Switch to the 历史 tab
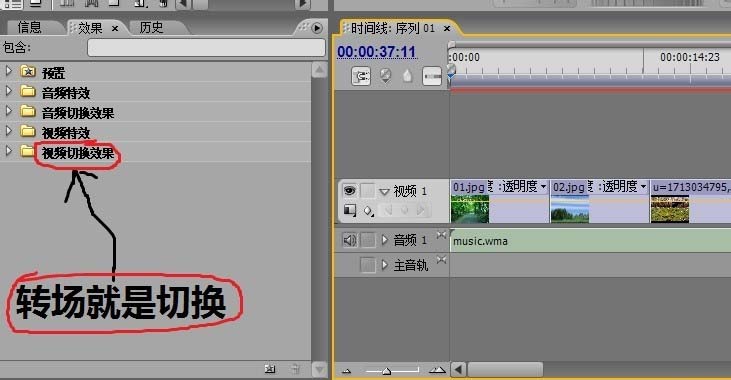 (x=152, y=28)
